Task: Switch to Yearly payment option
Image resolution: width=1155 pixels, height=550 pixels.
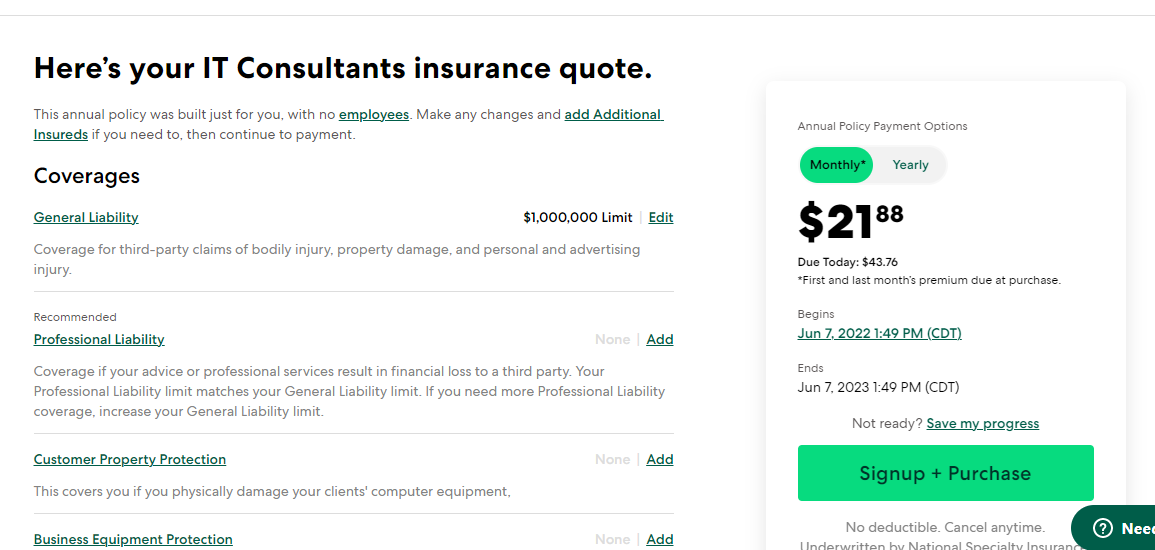Action: click(910, 165)
